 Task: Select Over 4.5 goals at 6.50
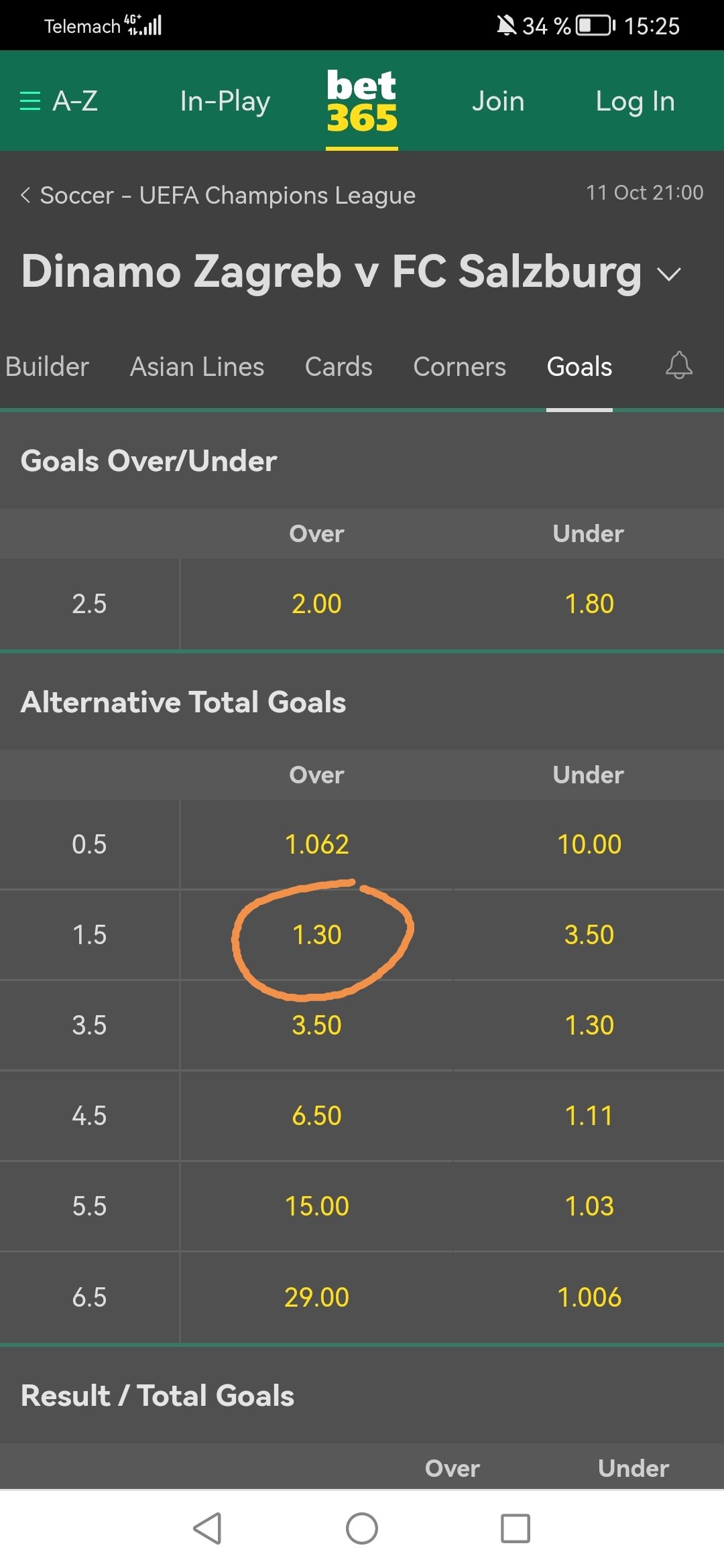[x=316, y=1115]
